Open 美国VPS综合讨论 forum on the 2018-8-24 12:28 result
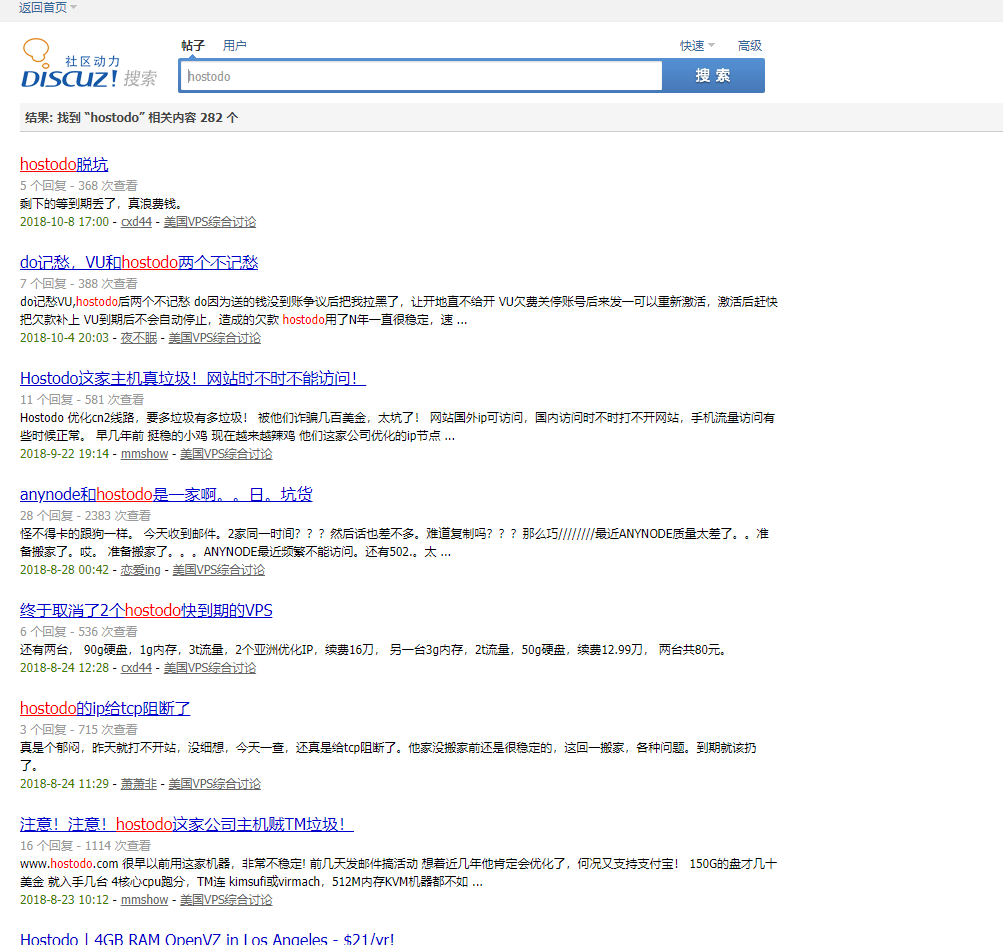 (x=210, y=668)
